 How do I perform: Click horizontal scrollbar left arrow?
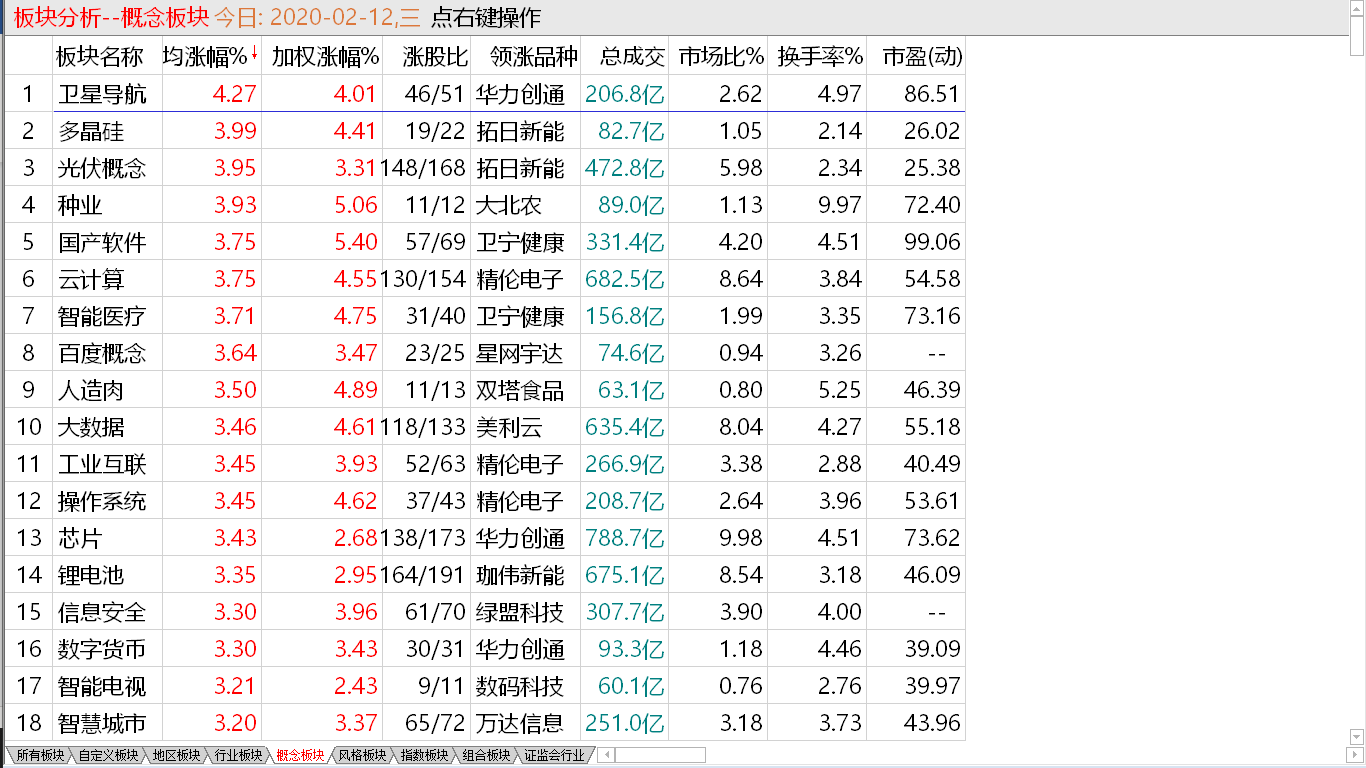click(x=605, y=755)
